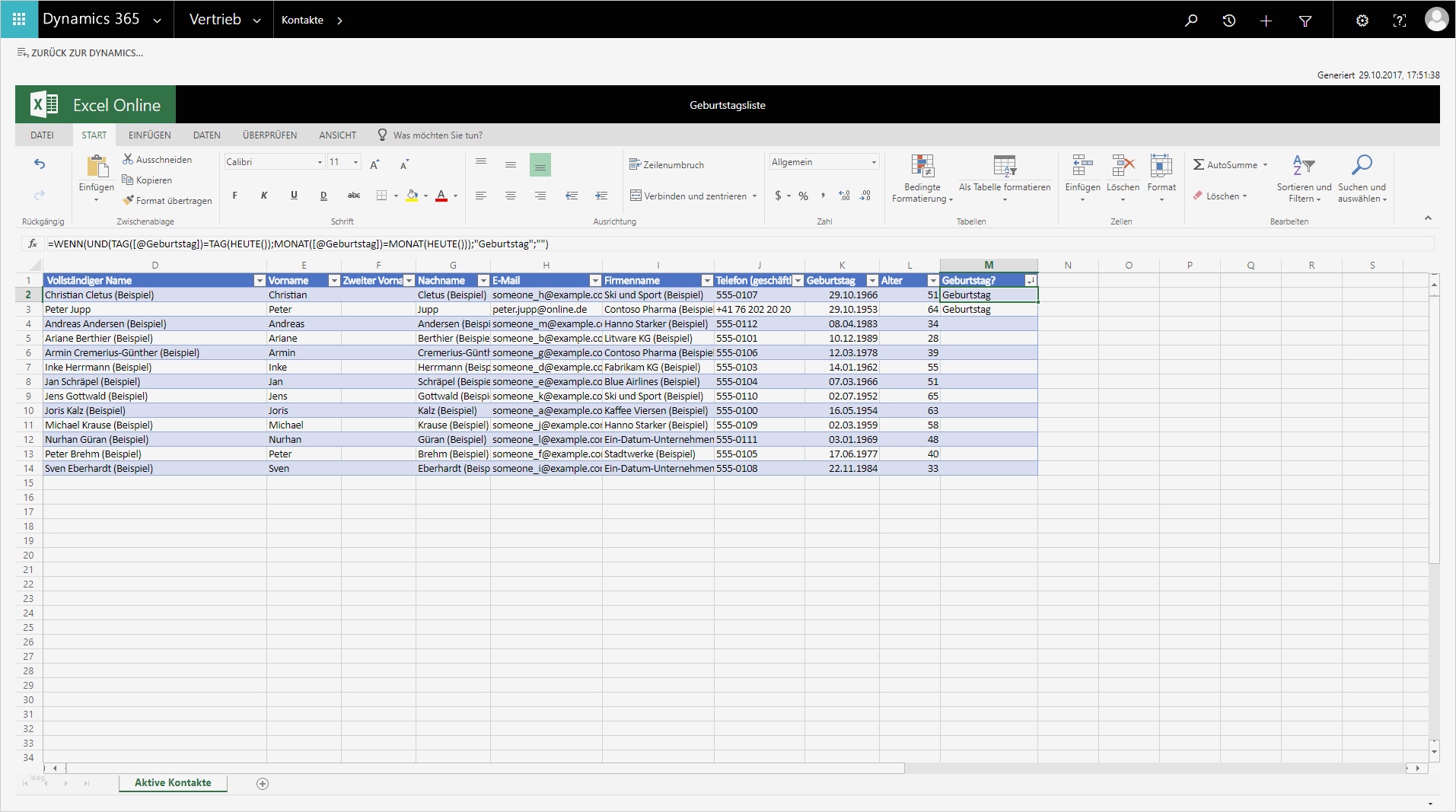Click the Dynamics 365 app launcher grid

coord(19,19)
